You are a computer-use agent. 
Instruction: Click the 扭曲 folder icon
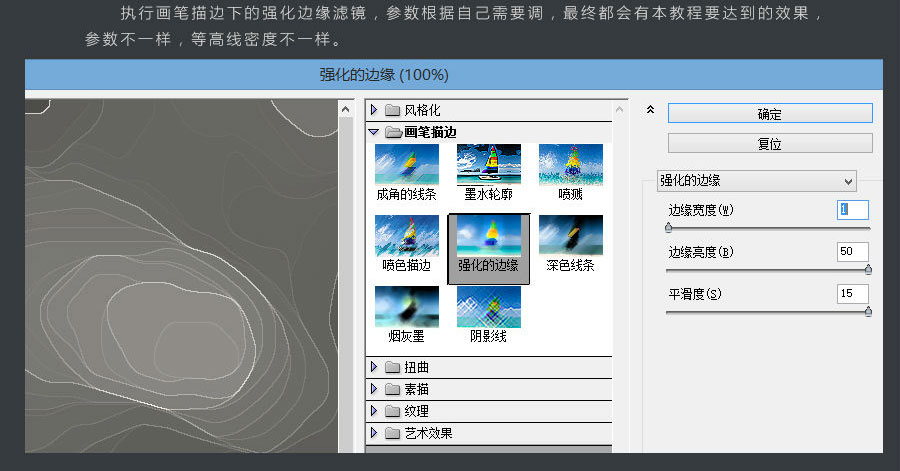[x=393, y=367]
